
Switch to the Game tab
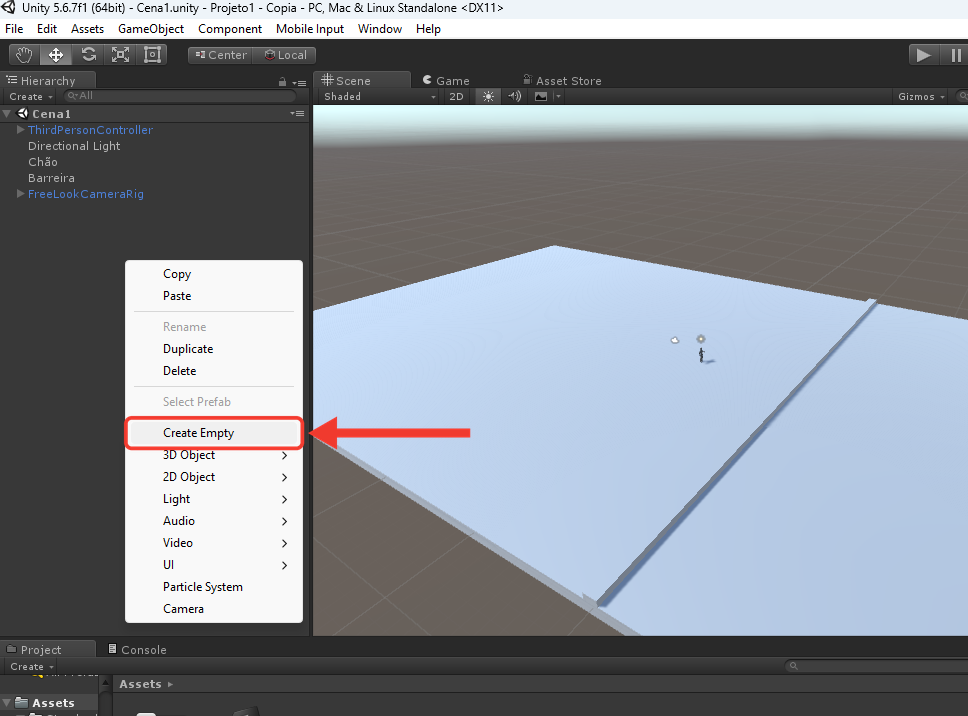click(x=446, y=80)
